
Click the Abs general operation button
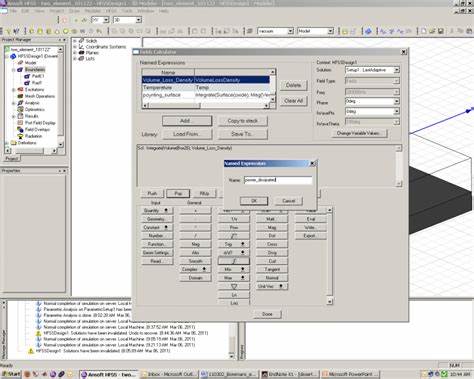pos(196,253)
